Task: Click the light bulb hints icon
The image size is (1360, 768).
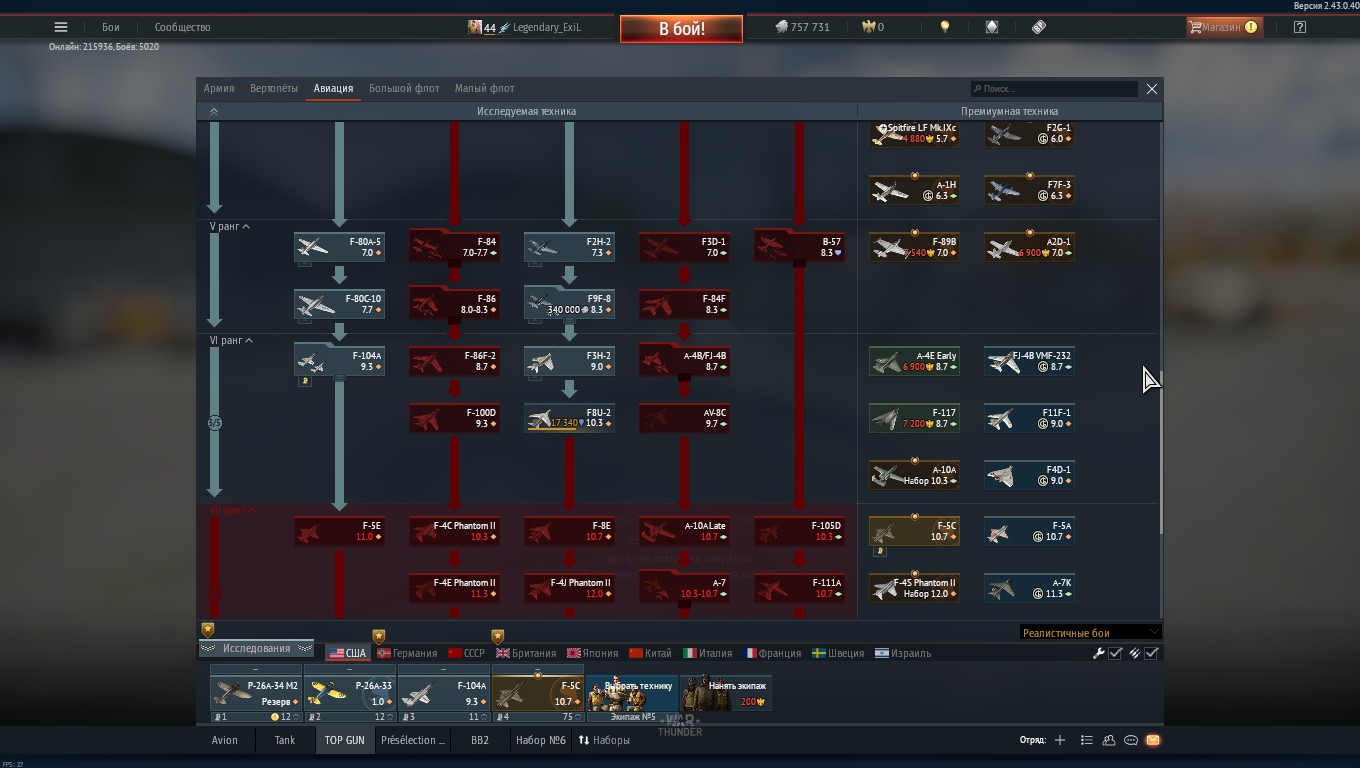Action: click(x=945, y=27)
